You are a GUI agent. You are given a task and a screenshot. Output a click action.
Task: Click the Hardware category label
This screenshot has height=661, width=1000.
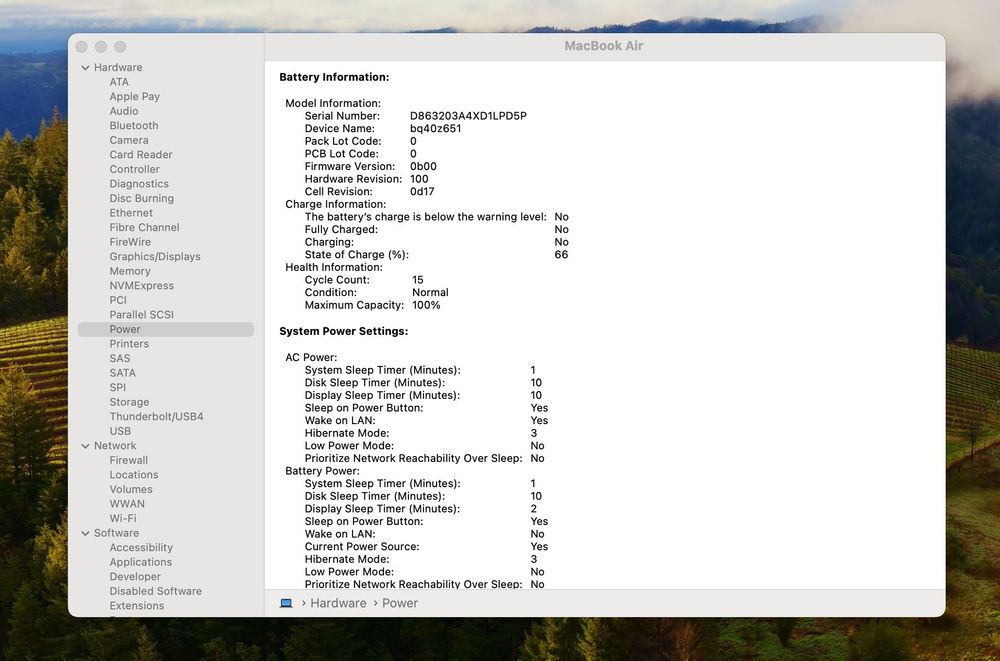coord(118,68)
